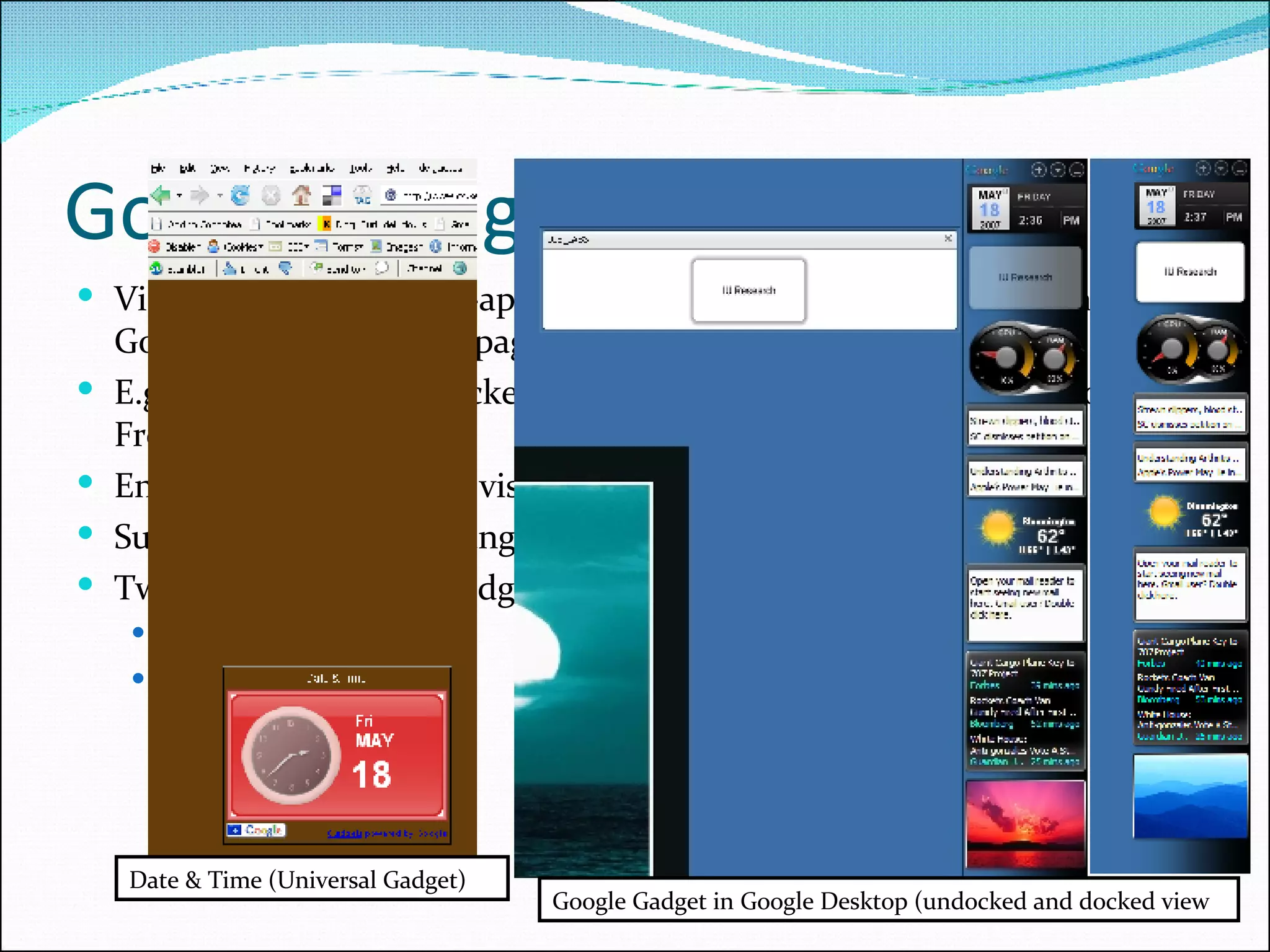Screen dimensions: 1270x952
Task: Open the History menu in browser
Action: click(x=259, y=168)
